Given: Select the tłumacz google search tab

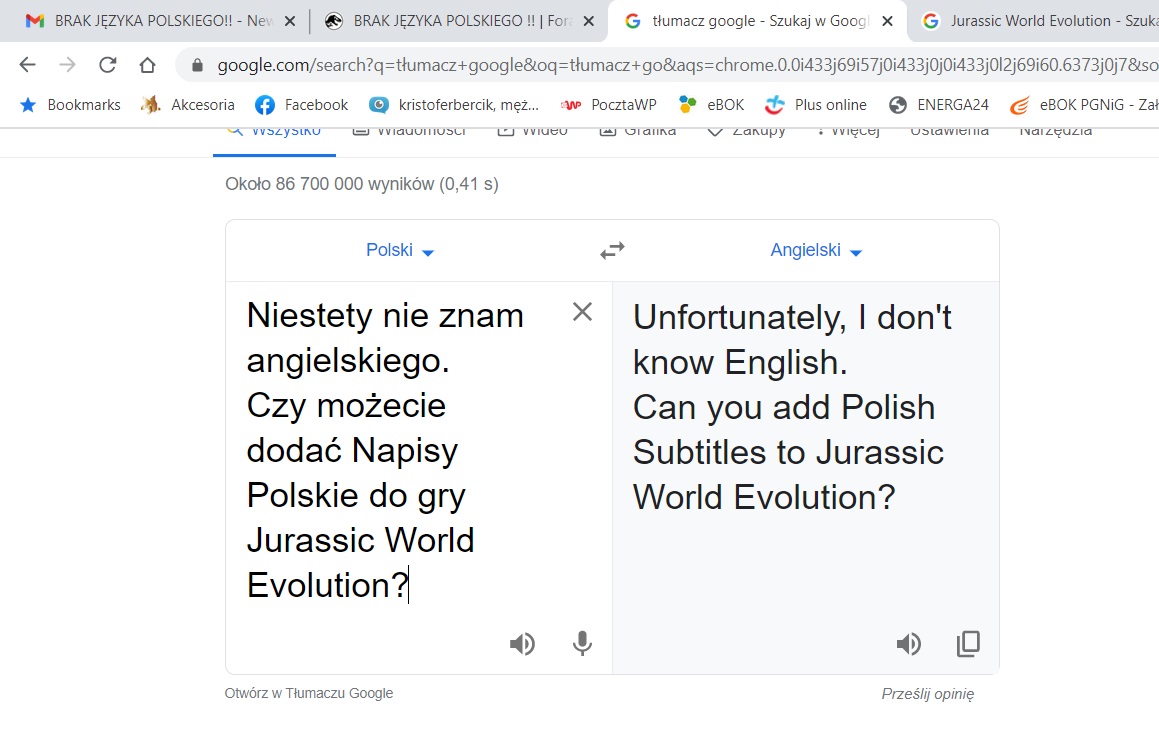Looking at the screenshot, I should point(758,21).
